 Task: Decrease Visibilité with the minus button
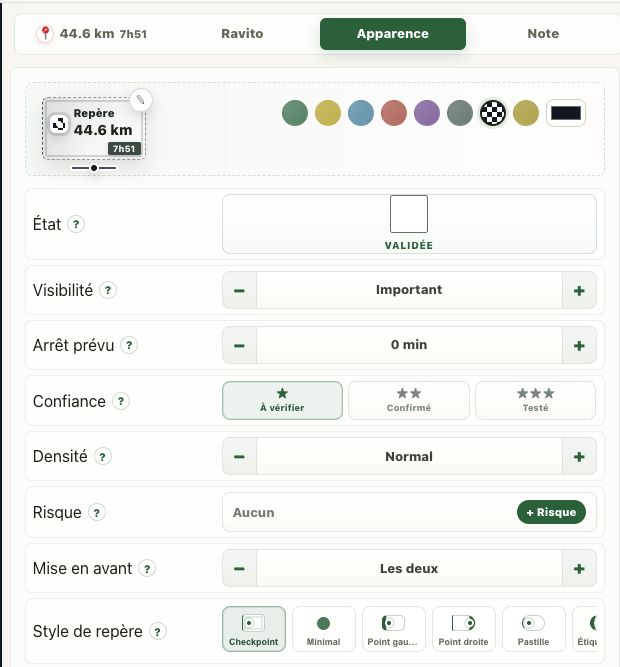239,290
